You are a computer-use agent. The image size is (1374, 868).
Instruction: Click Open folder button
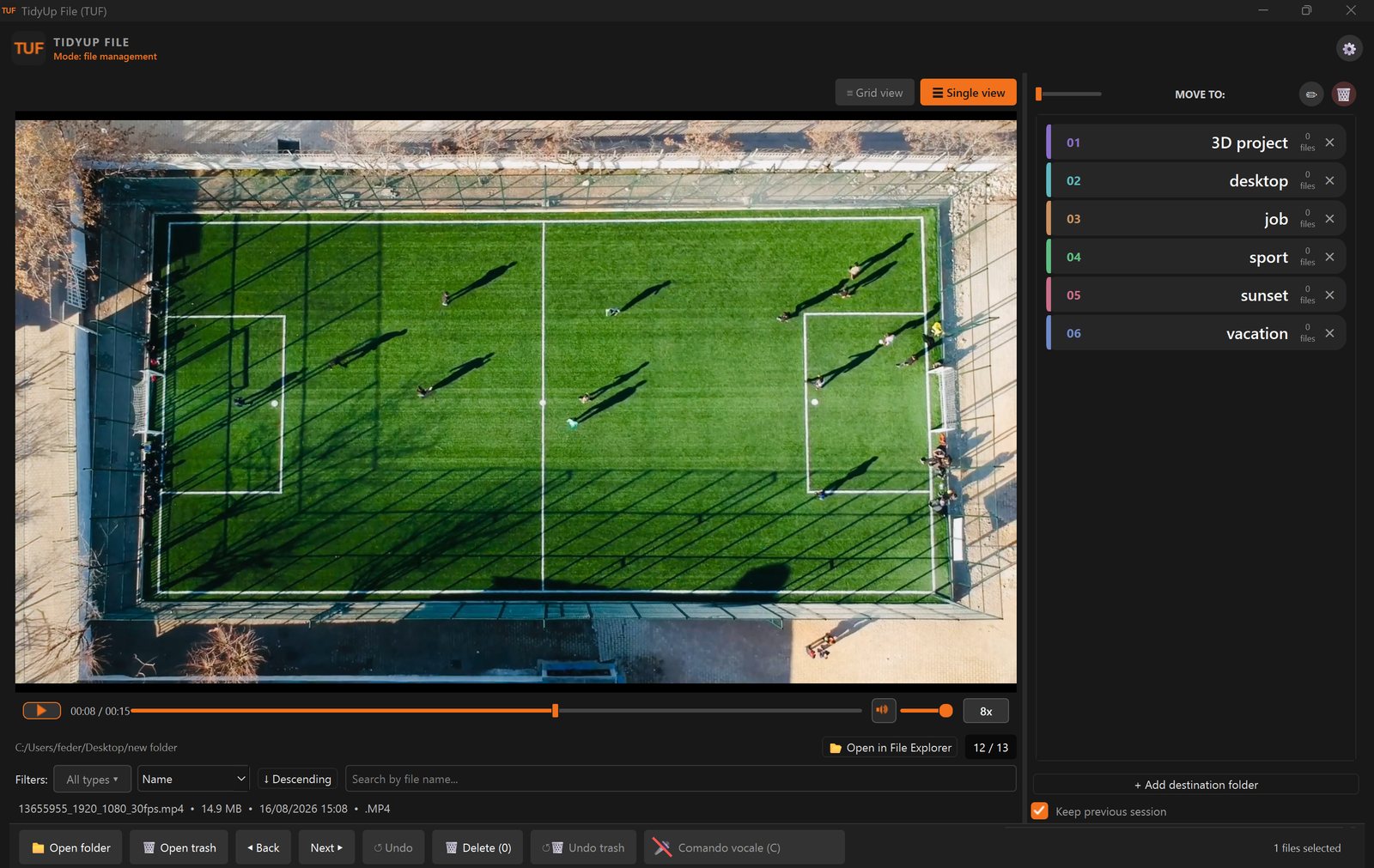pyautogui.click(x=70, y=847)
